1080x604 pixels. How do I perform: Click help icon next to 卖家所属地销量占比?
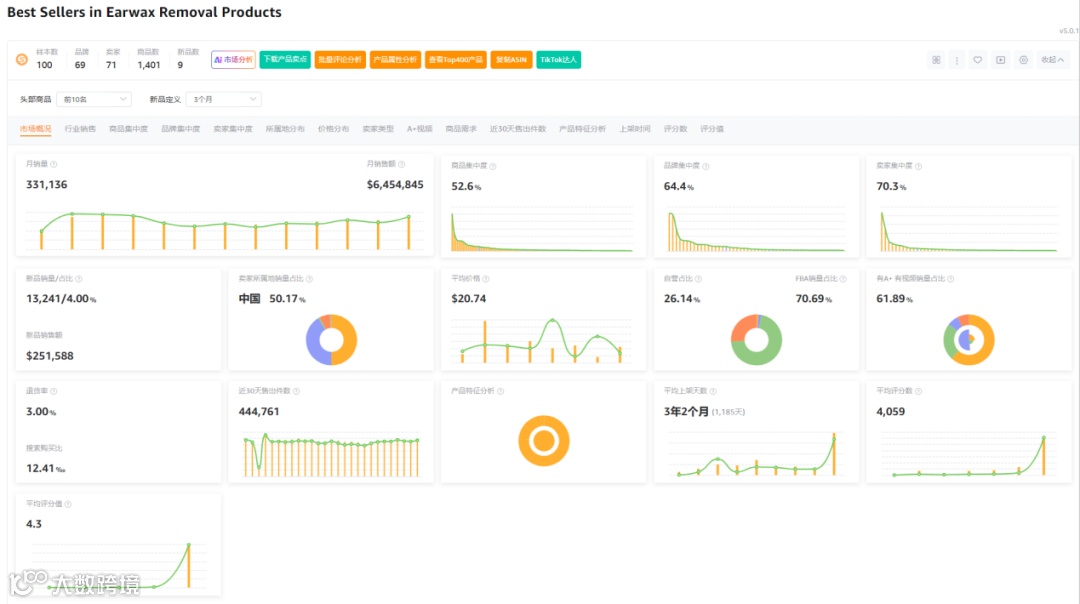309,279
